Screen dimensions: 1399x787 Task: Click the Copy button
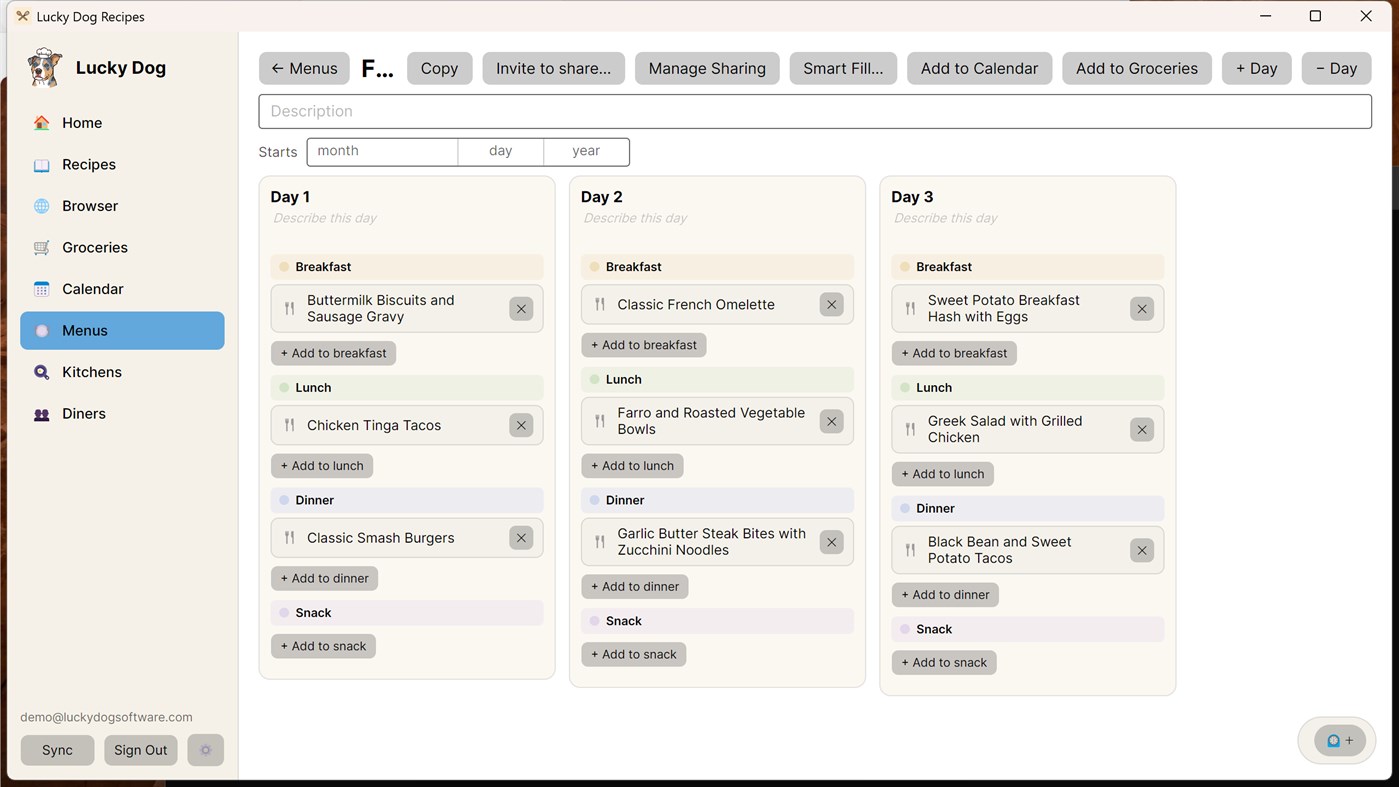pyautogui.click(x=439, y=68)
